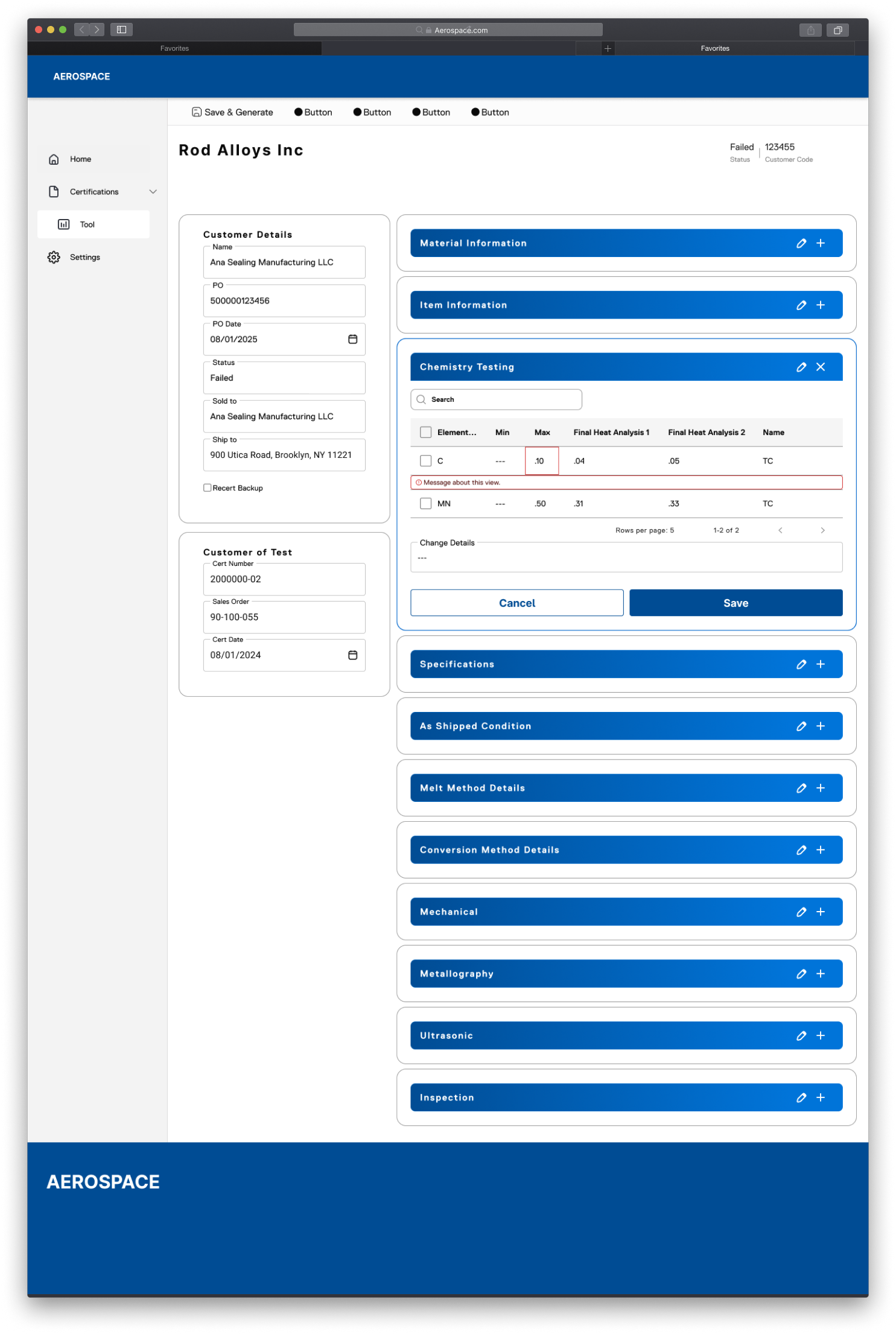Expand Metallography using the plus icon
This screenshot has width=896, height=1334.
click(x=821, y=974)
